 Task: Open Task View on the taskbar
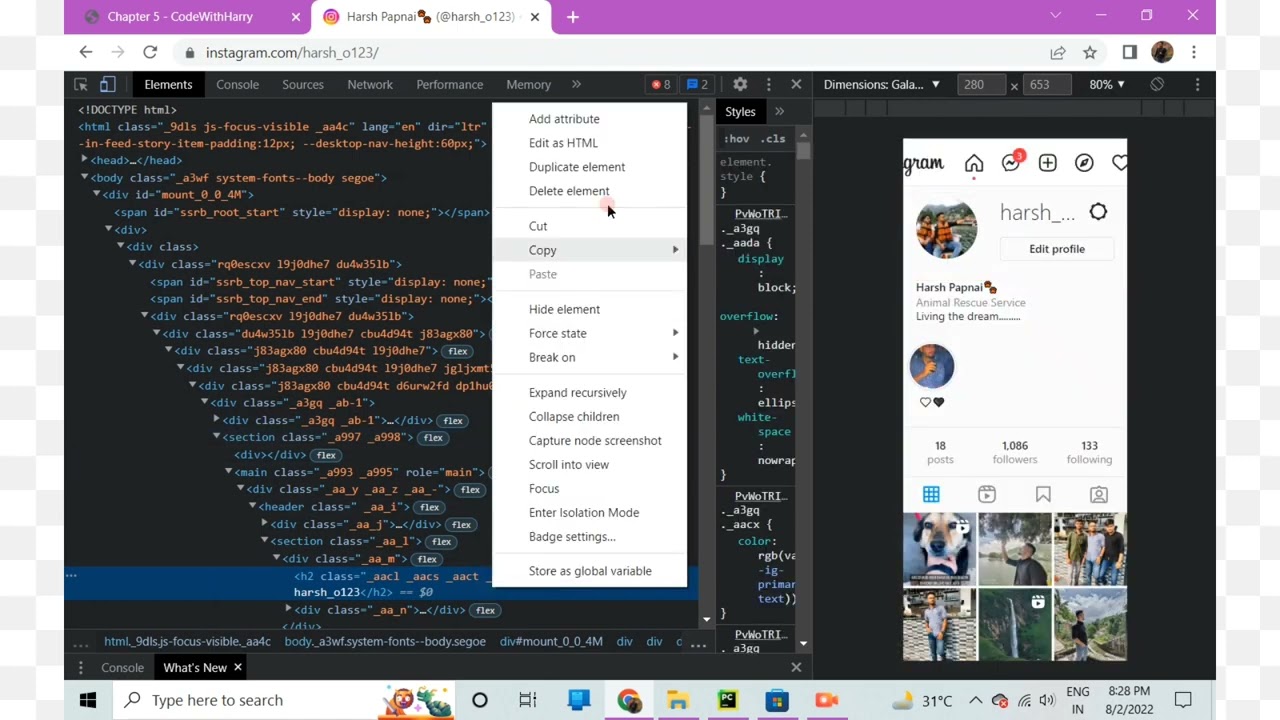[x=528, y=700]
